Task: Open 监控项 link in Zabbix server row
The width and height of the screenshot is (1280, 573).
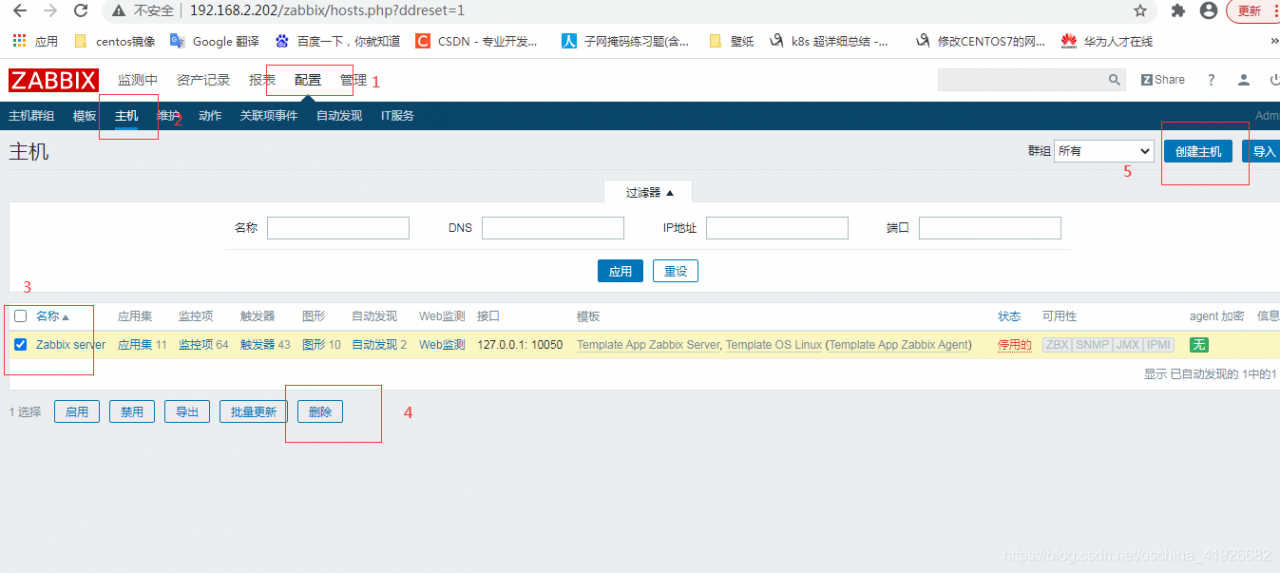Action: click(x=196, y=345)
